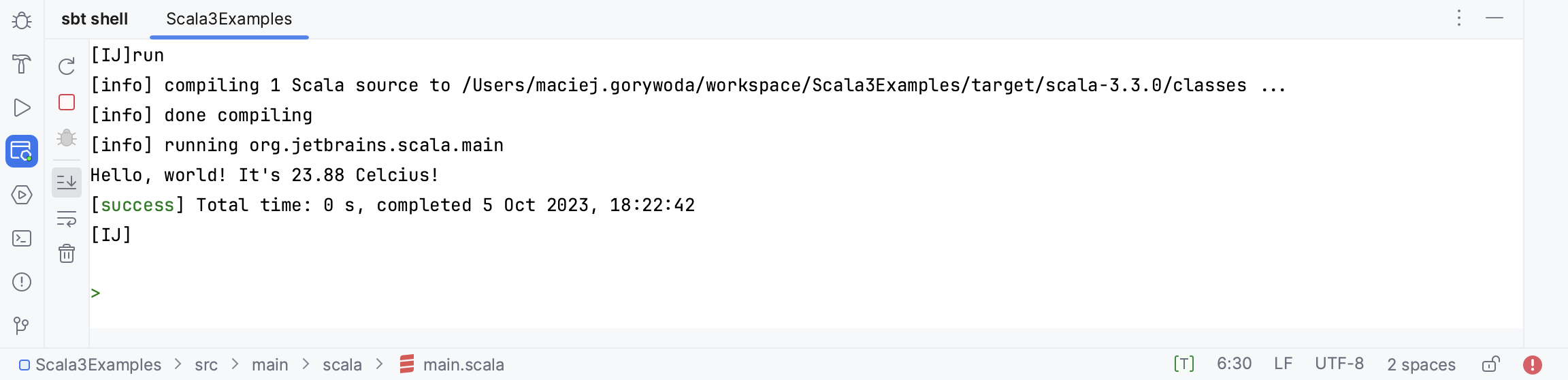
Task: Open the LF line separator selector
Action: tap(1283, 364)
